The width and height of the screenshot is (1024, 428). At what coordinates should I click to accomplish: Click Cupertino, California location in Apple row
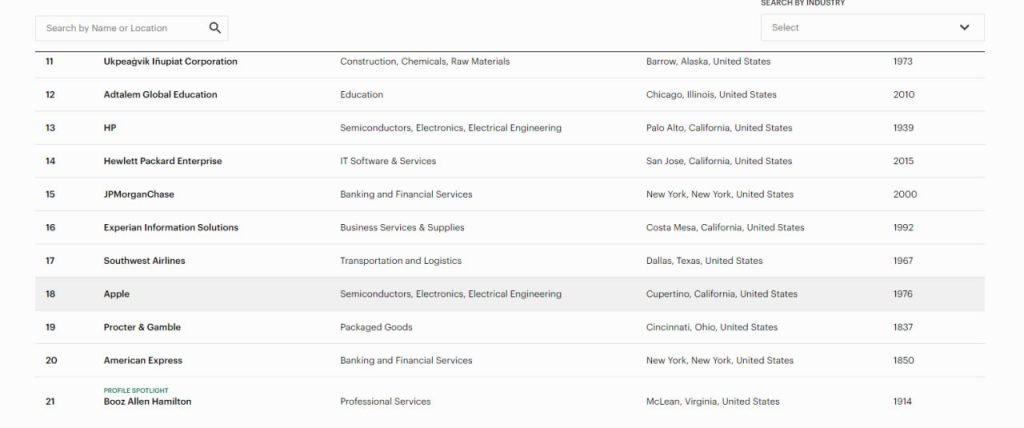point(721,294)
